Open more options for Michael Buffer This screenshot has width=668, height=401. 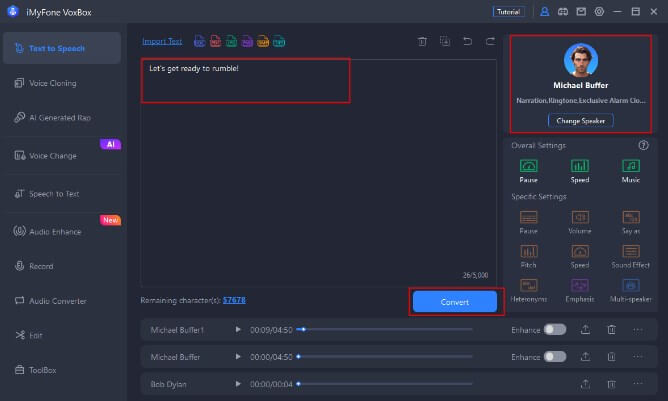pyautogui.click(x=638, y=357)
